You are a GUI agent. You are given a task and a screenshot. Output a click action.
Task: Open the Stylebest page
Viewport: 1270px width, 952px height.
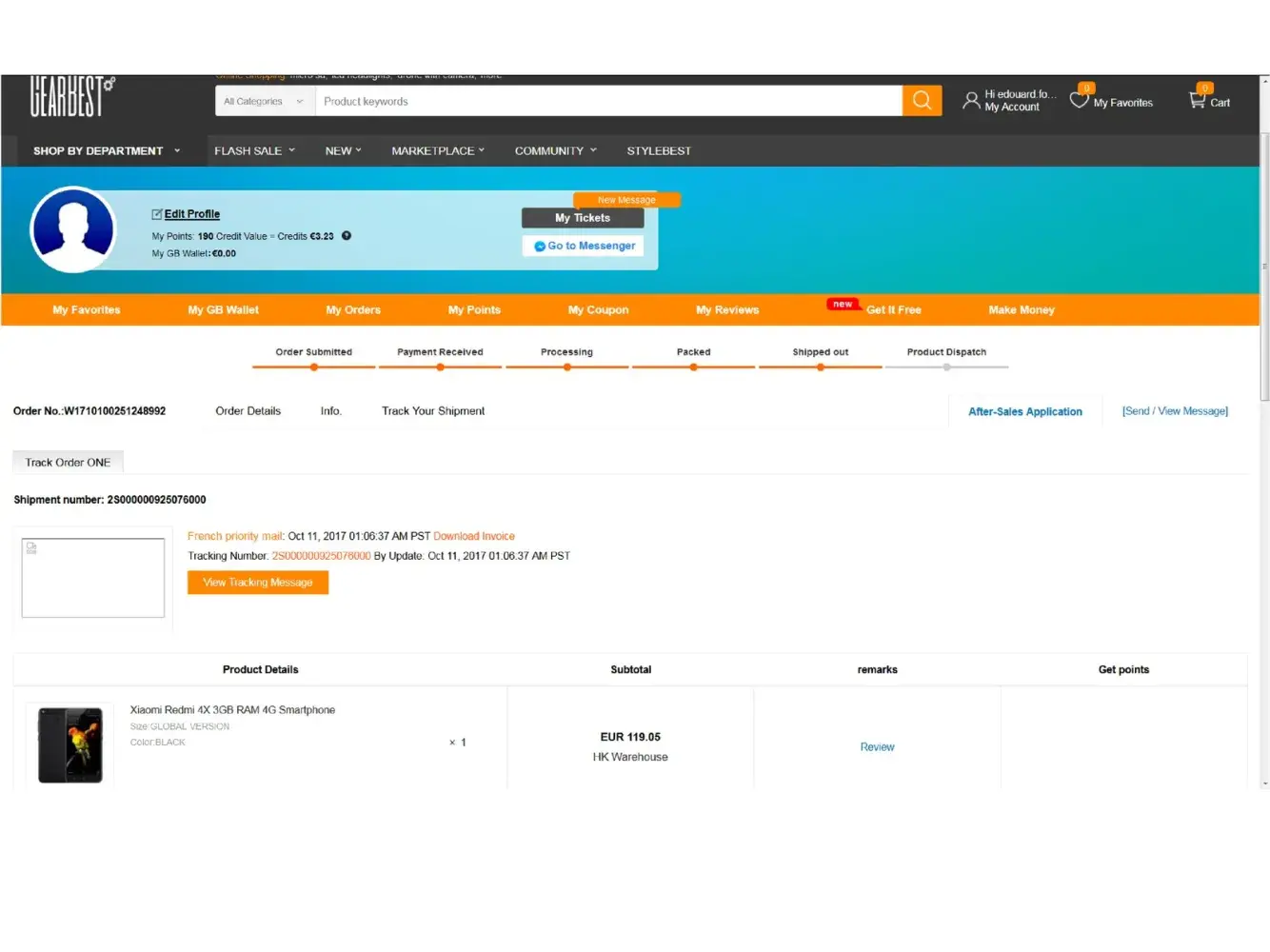[x=659, y=151]
